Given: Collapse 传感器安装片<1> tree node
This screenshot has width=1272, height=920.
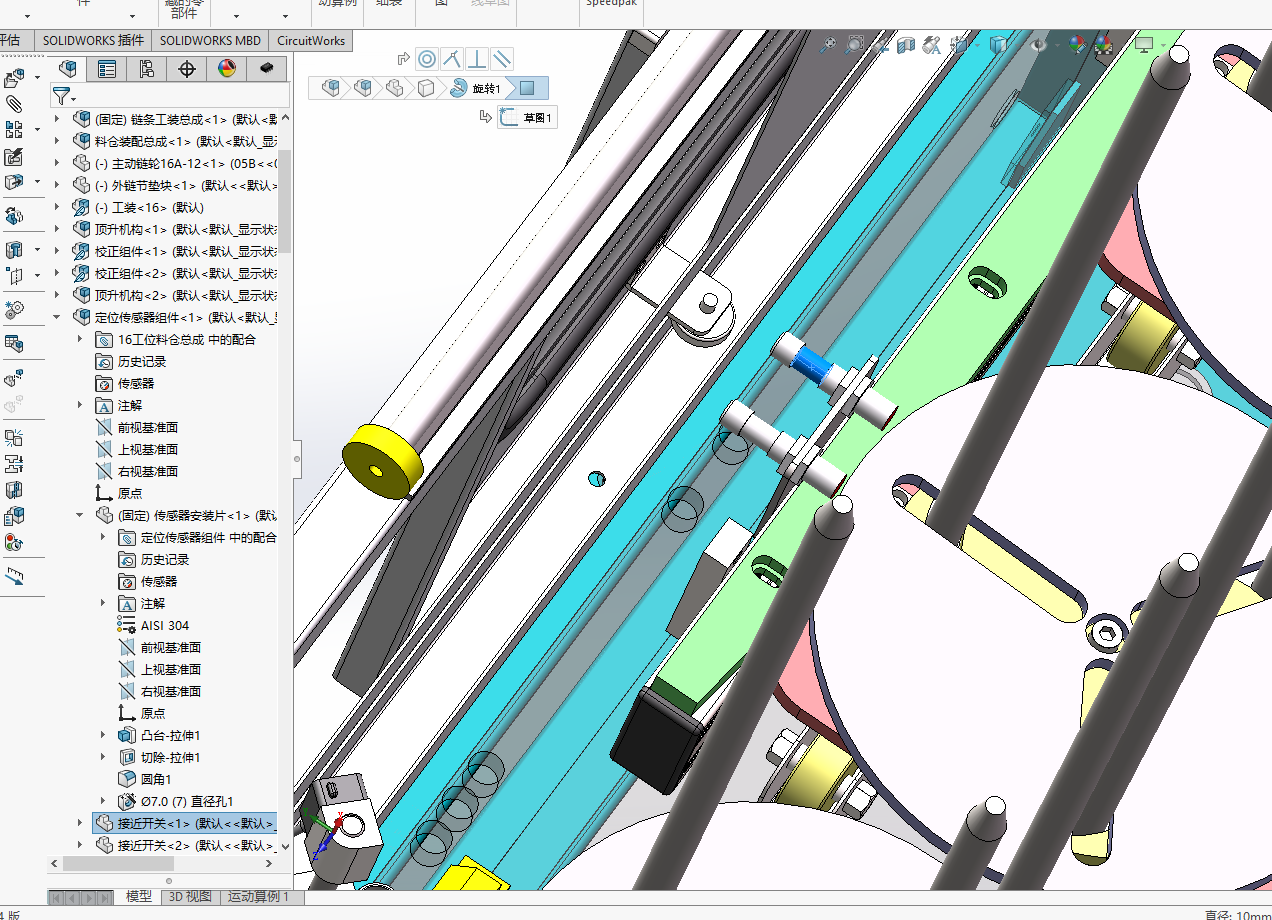Looking at the screenshot, I should 80,515.
